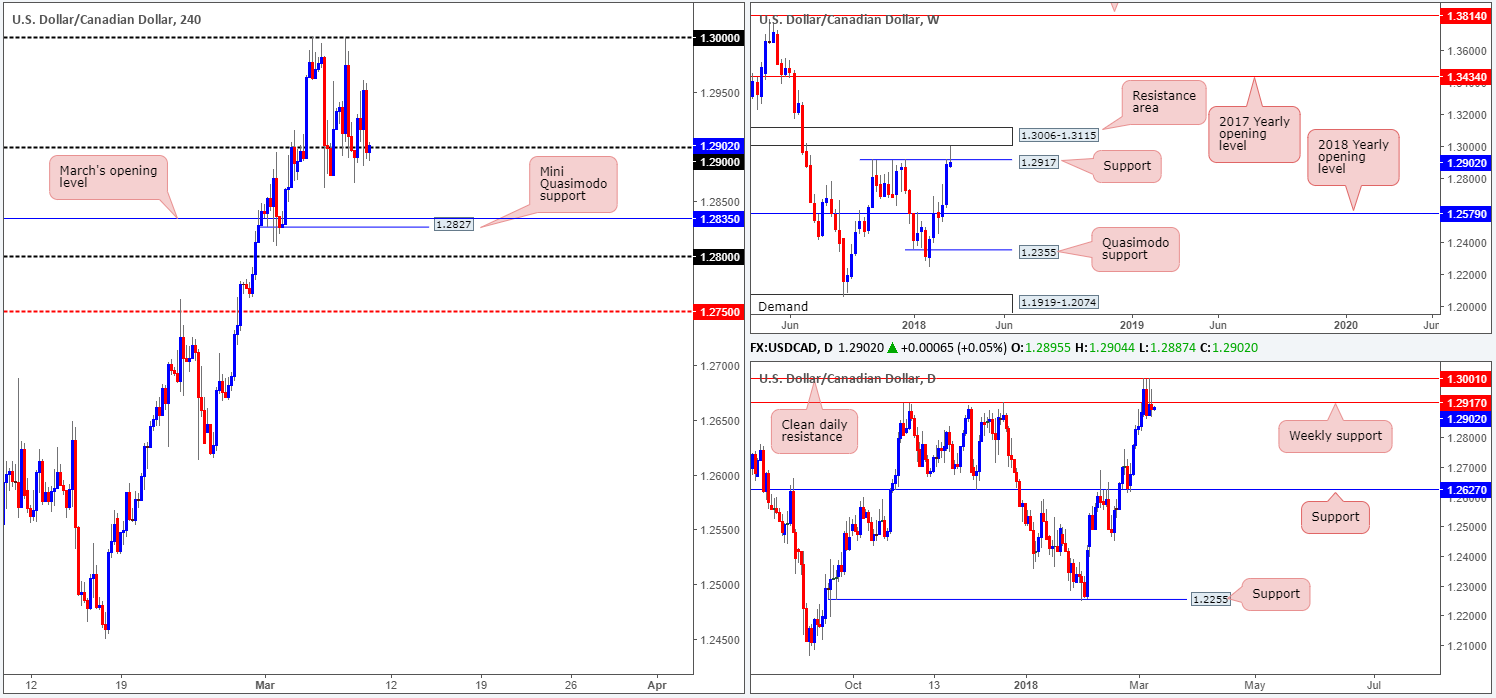Image resolution: width=1496 pixels, height=698 pixels.
Task: Click the 1.2917 level label
Action: click(x=1038, y=161)
